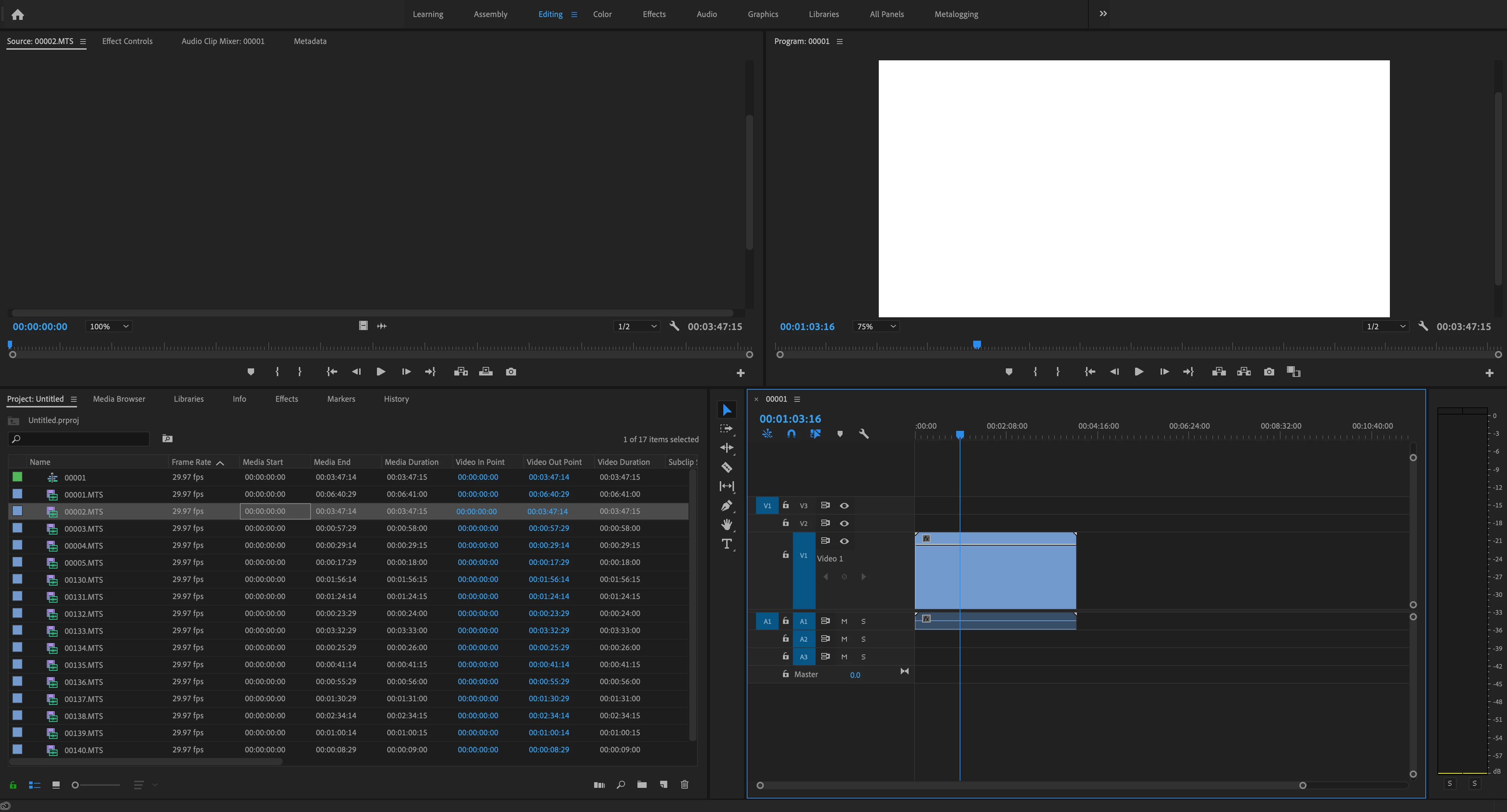The width and height of the screenshot is (1507, 812).
Task: Toggle V3 track output eye
Action: (x=844, y=505)
